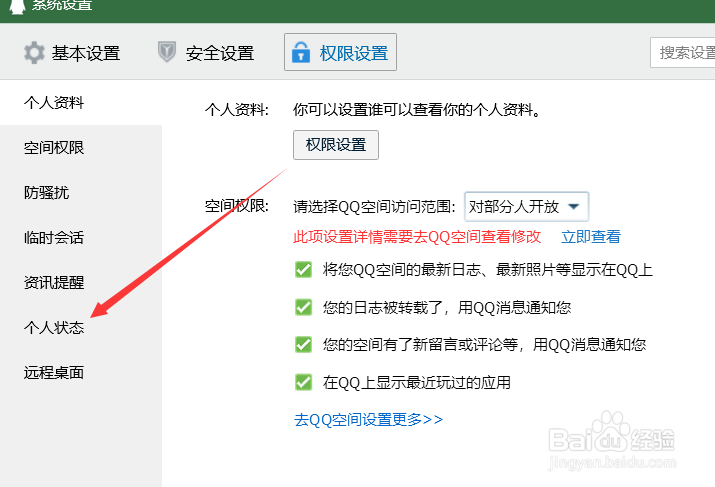Open 临时会话 in the sidebar

coord(54,238)
